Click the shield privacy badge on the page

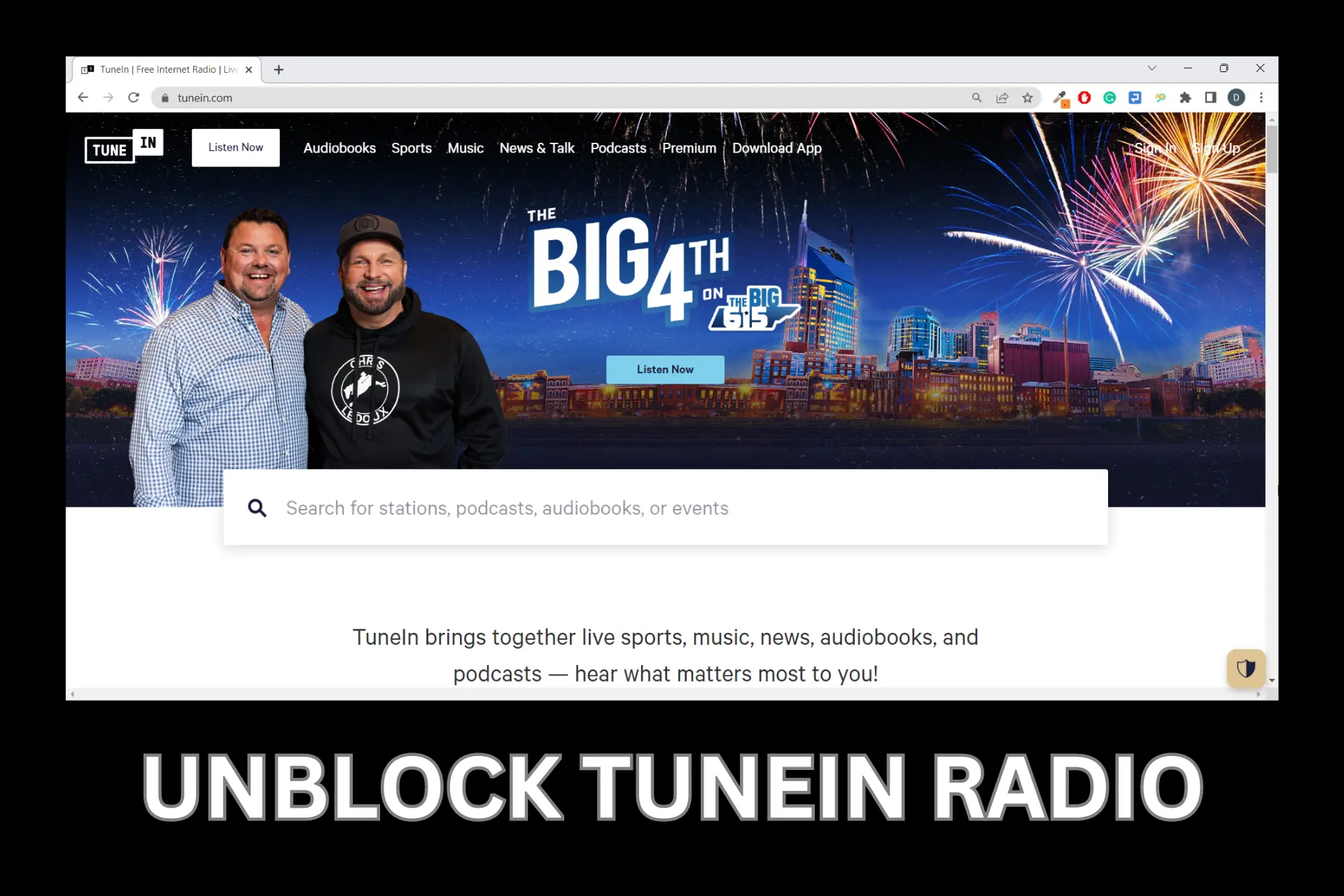click(1245, 668)
